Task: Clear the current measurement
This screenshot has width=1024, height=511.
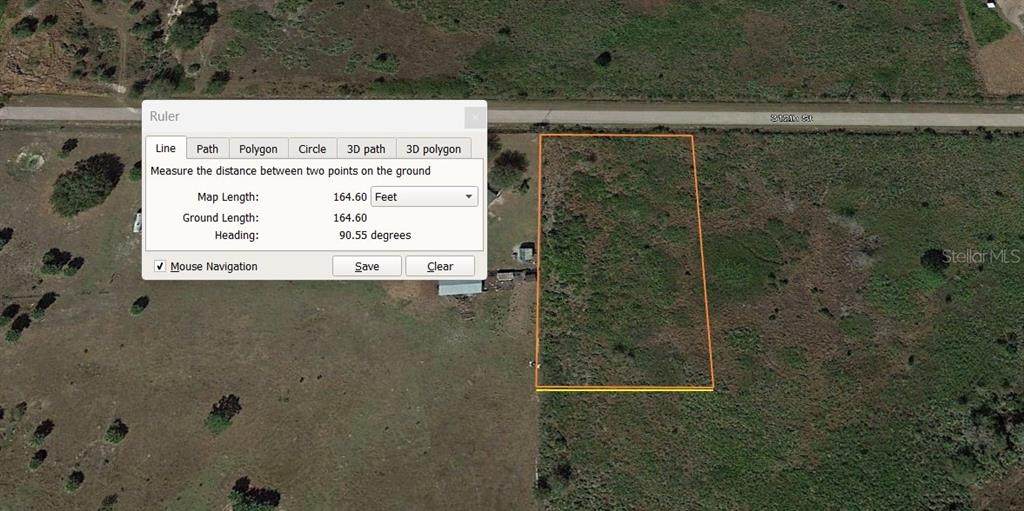Action: tap(440, 266)
